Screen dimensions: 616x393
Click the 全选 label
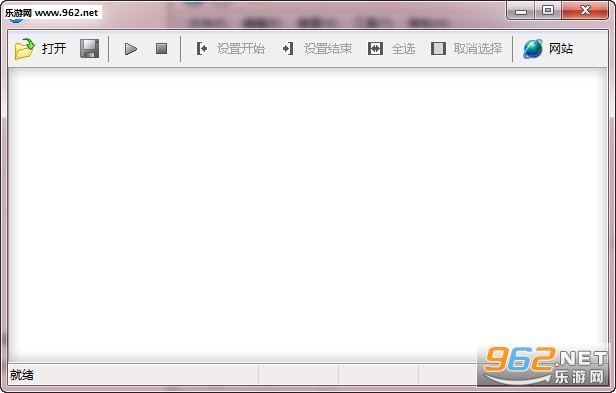pos(403,49)
